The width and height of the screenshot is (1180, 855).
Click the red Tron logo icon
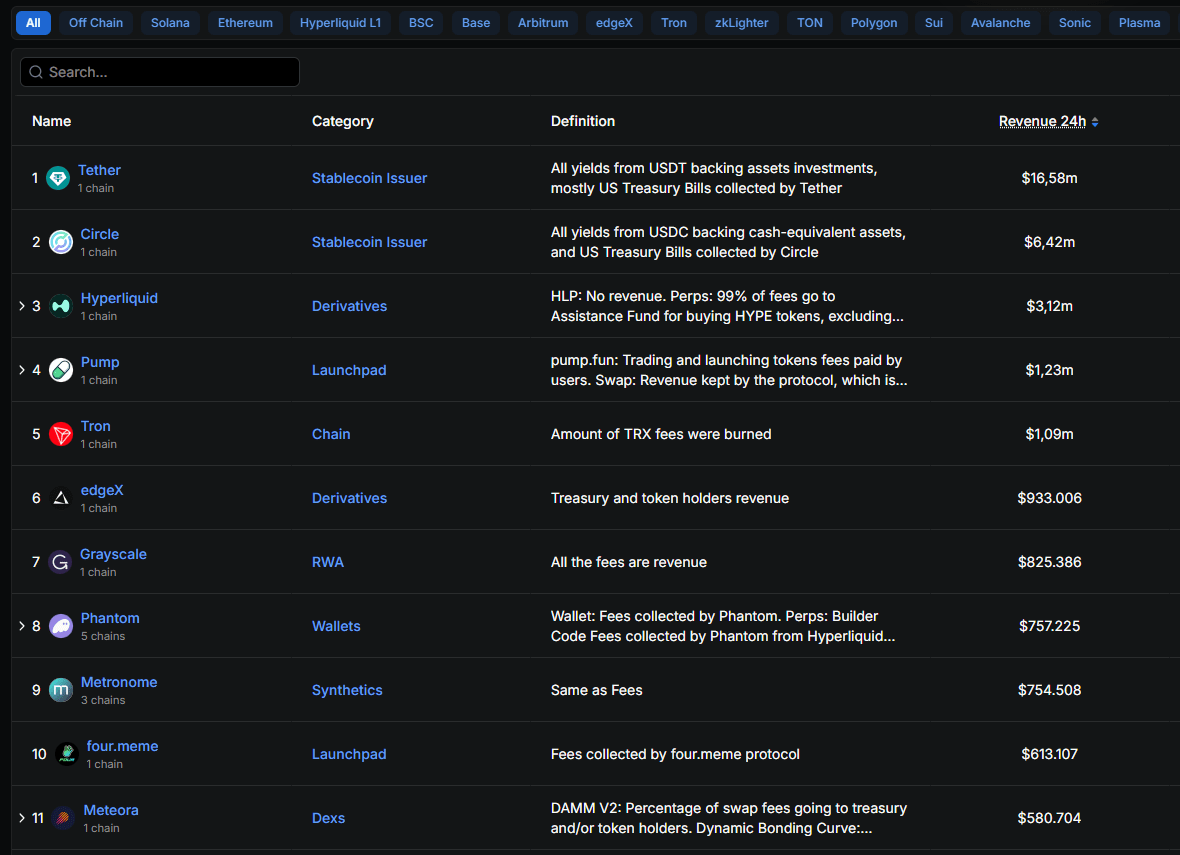click(61, 434)
